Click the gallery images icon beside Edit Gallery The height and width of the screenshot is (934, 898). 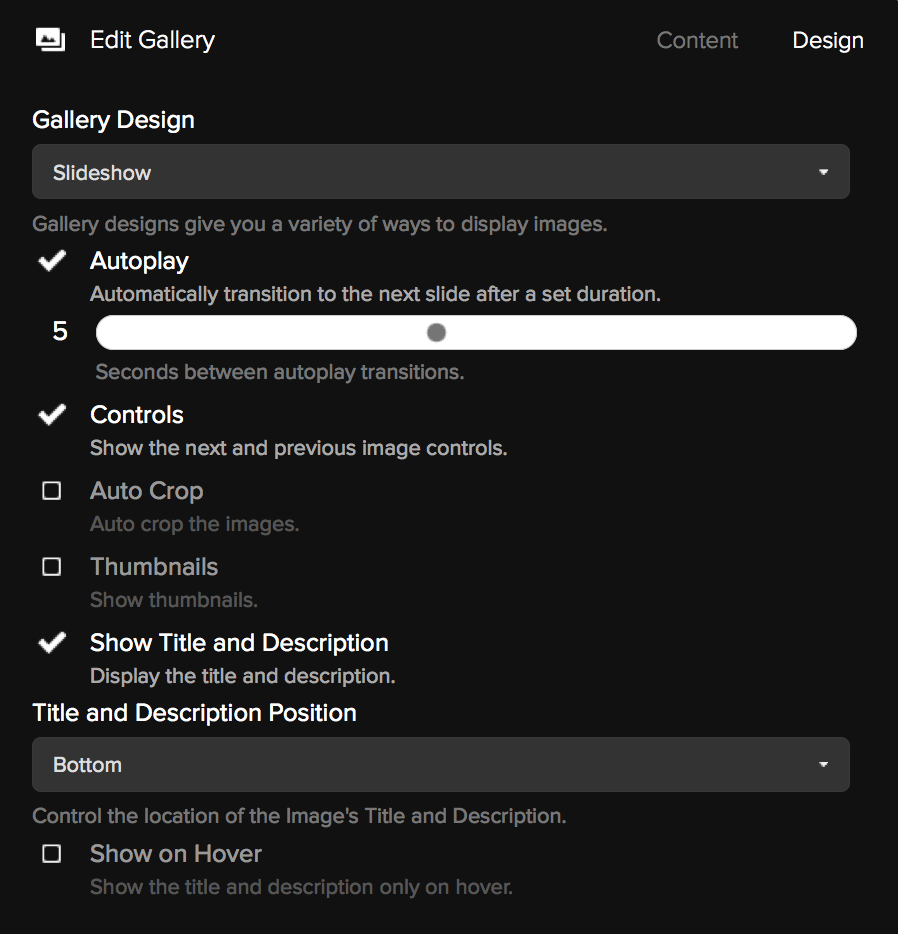point(51,40)
